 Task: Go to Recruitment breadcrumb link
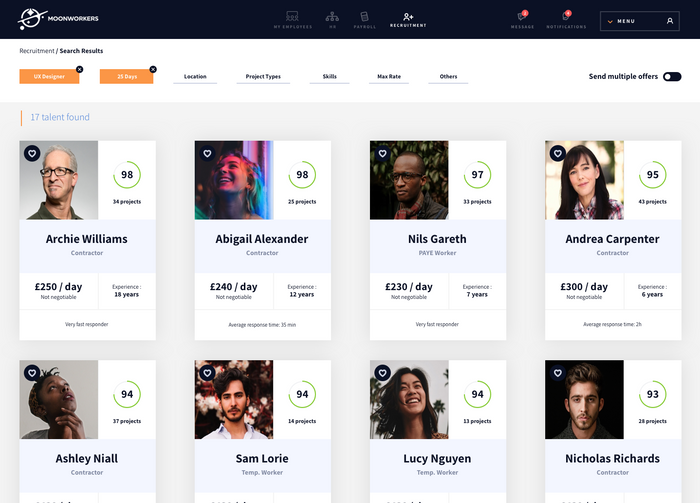37,51
